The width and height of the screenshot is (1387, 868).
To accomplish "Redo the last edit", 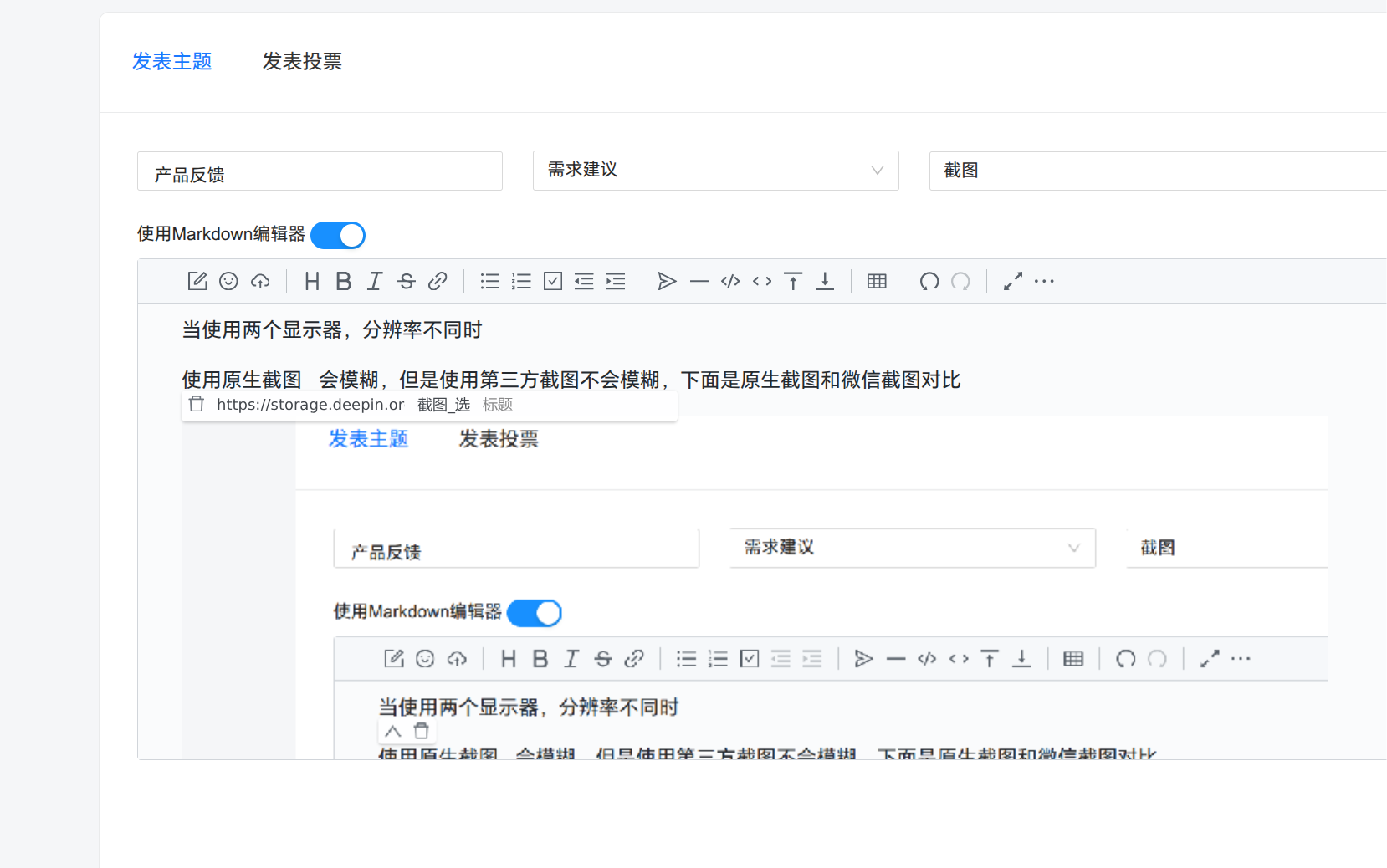I will 960,281.
